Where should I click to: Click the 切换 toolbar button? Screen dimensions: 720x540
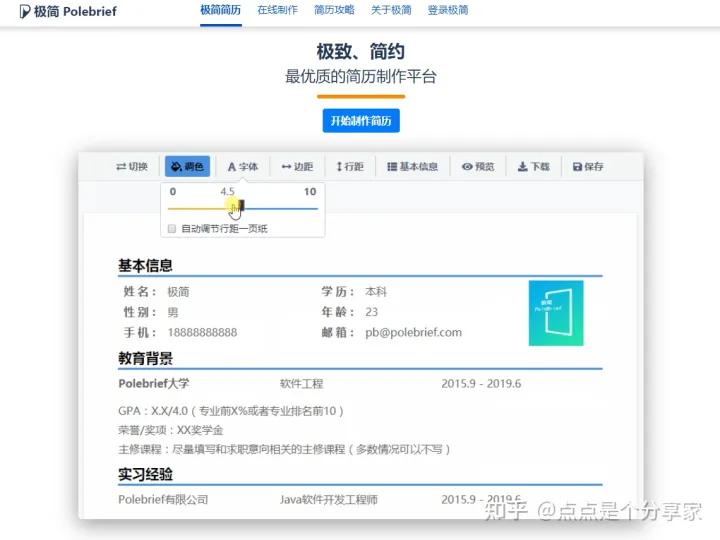click(132, 166)
